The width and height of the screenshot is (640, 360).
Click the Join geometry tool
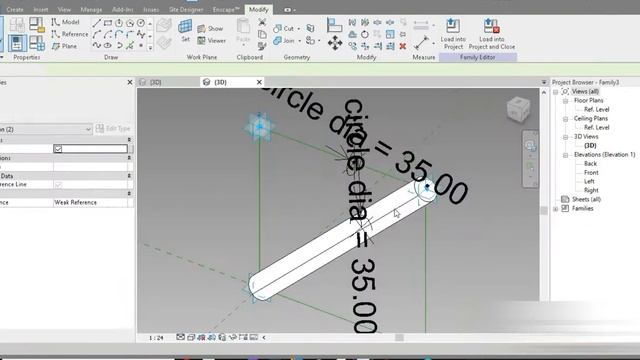(x=284, y=41)
